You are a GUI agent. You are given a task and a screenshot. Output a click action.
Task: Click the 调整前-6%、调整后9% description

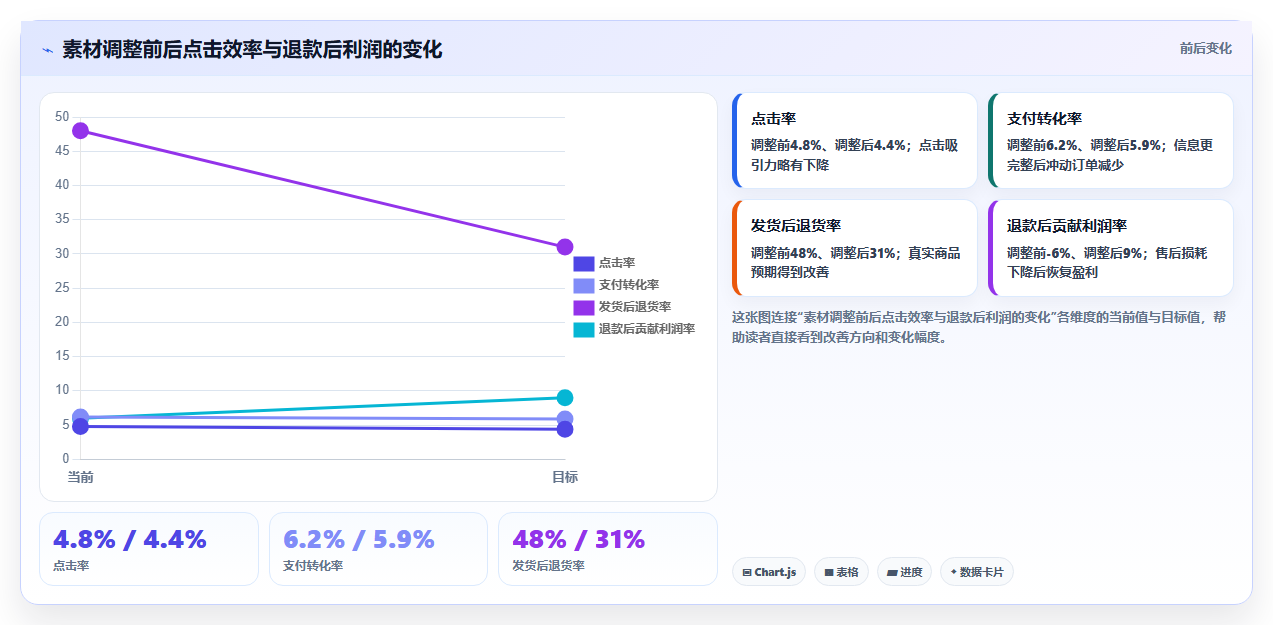tap(1107, 262)
